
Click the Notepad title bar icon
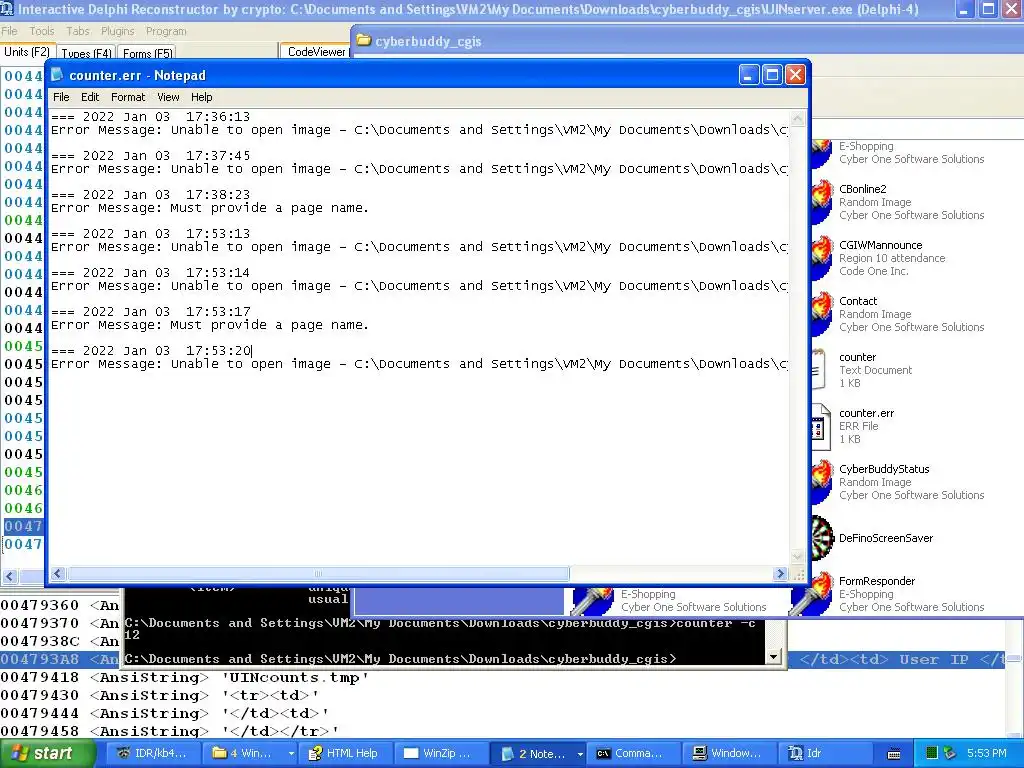click(x=57, y=75)
